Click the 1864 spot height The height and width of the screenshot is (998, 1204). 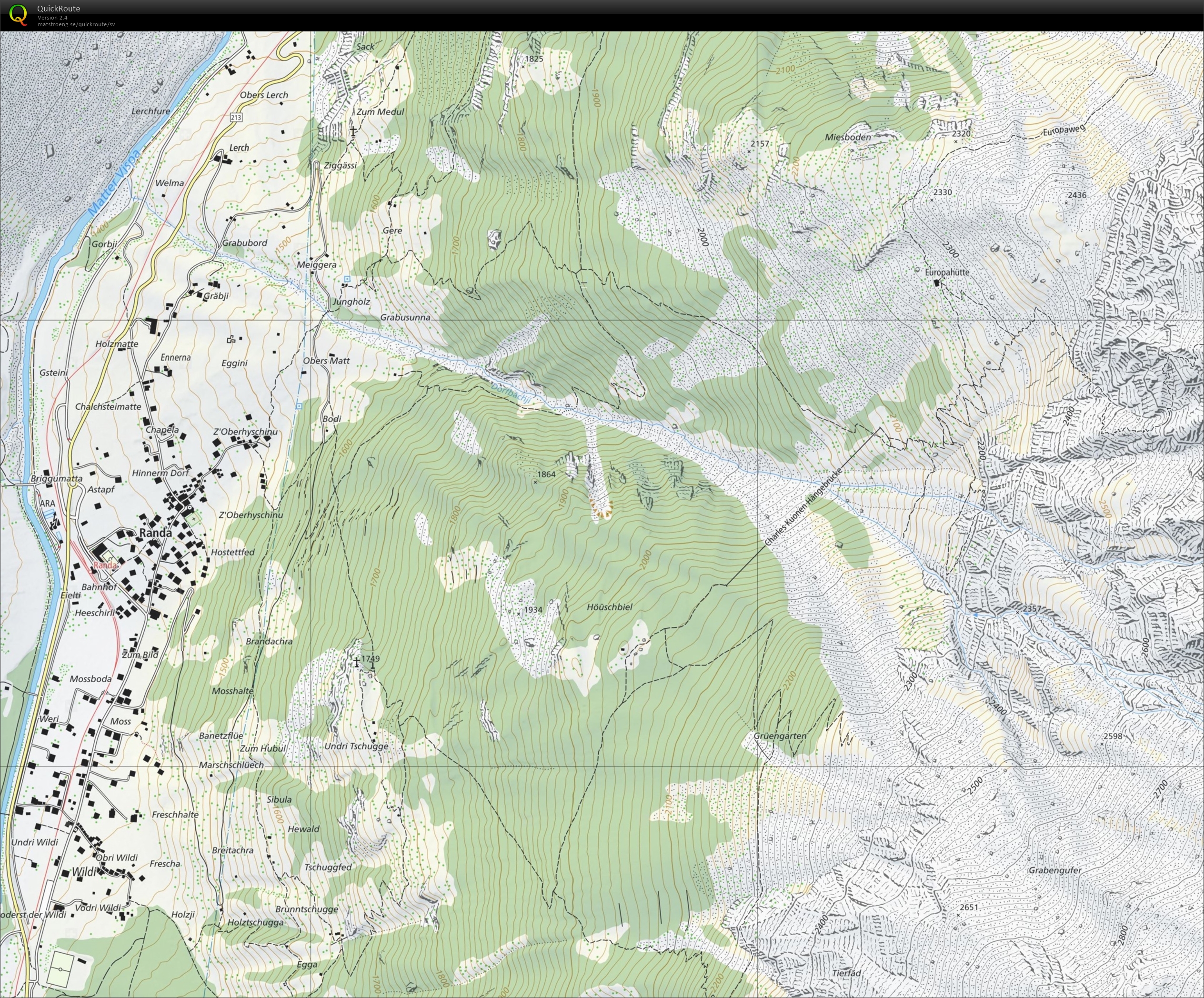point(546,474)
